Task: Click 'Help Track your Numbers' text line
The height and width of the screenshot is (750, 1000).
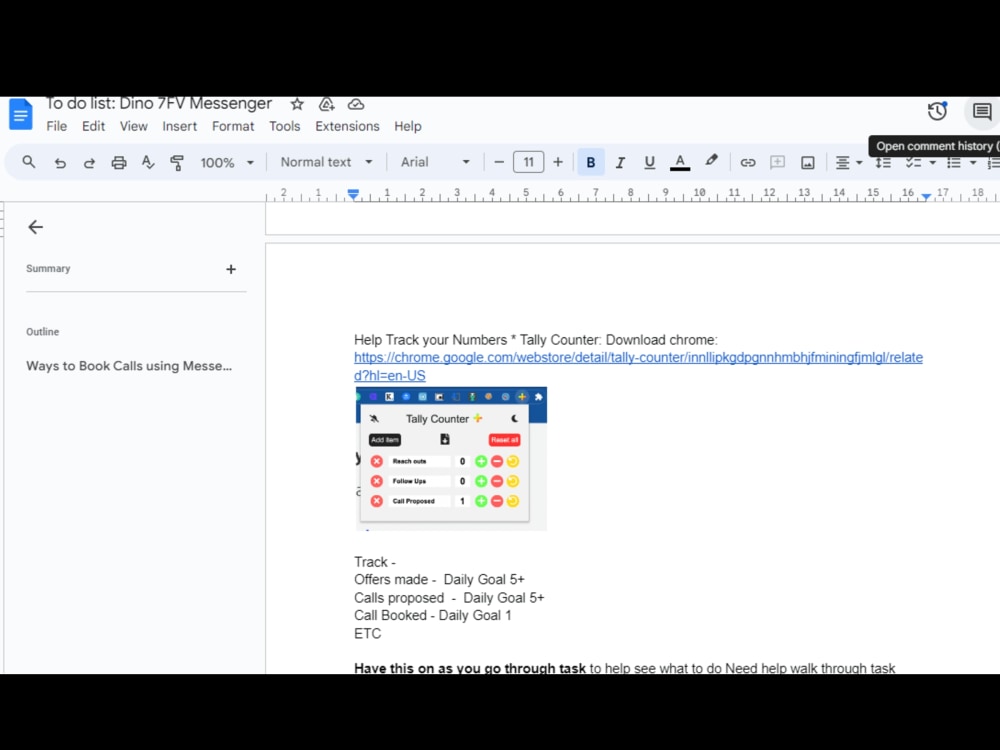Action: pos(536,340)
